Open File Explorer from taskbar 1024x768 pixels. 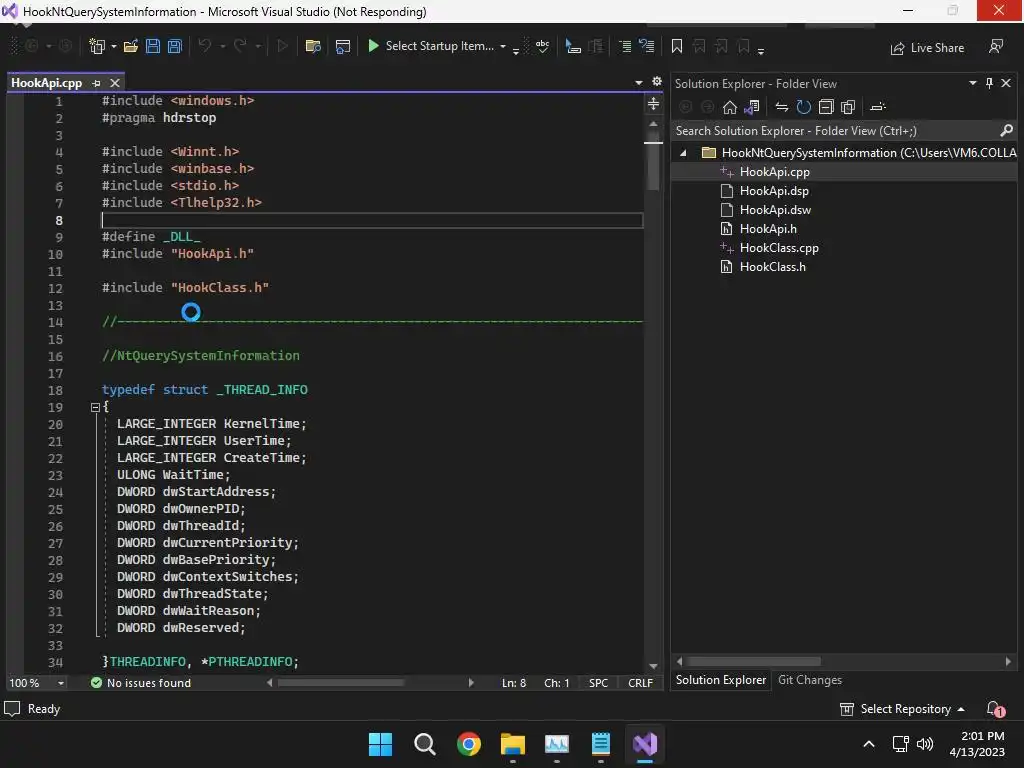pyautogui.click(x=513, y=744)
